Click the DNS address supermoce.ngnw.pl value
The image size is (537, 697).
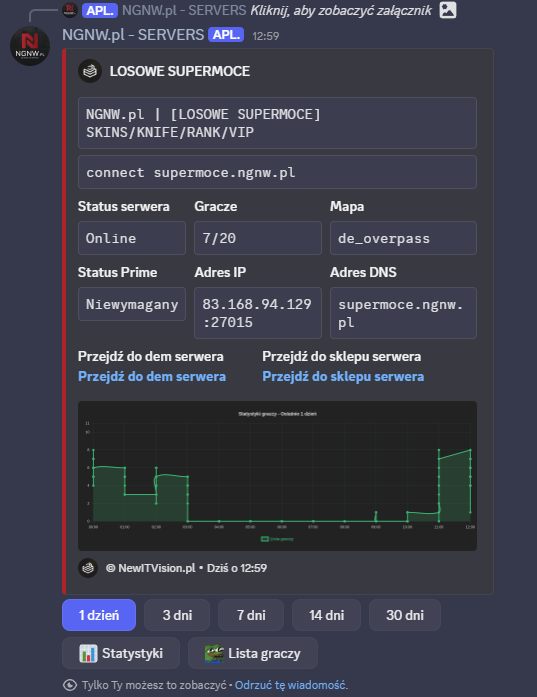[403, 313]
